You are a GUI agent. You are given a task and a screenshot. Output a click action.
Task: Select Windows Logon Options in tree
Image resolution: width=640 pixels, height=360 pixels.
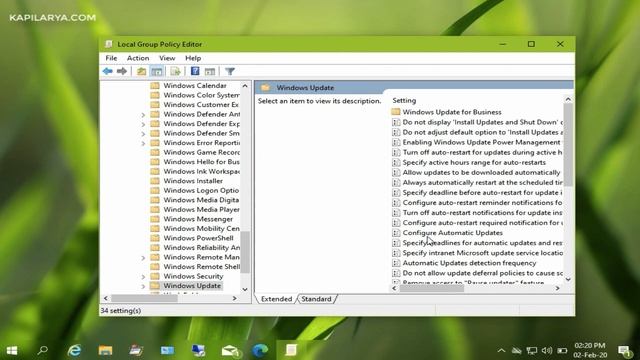click(201, 190)
